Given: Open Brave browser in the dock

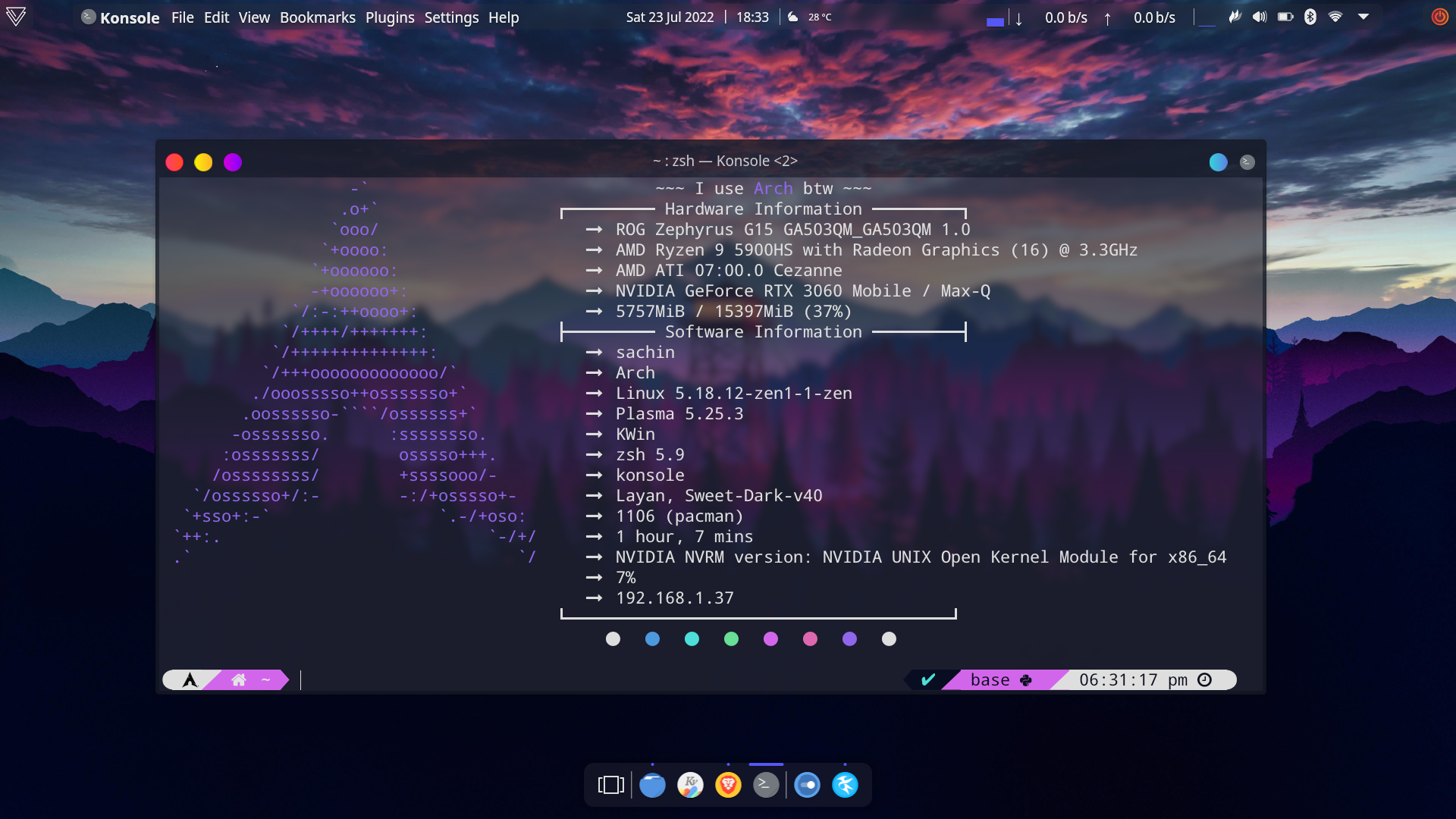Looking at the screenshot, I should coord(728,785).
